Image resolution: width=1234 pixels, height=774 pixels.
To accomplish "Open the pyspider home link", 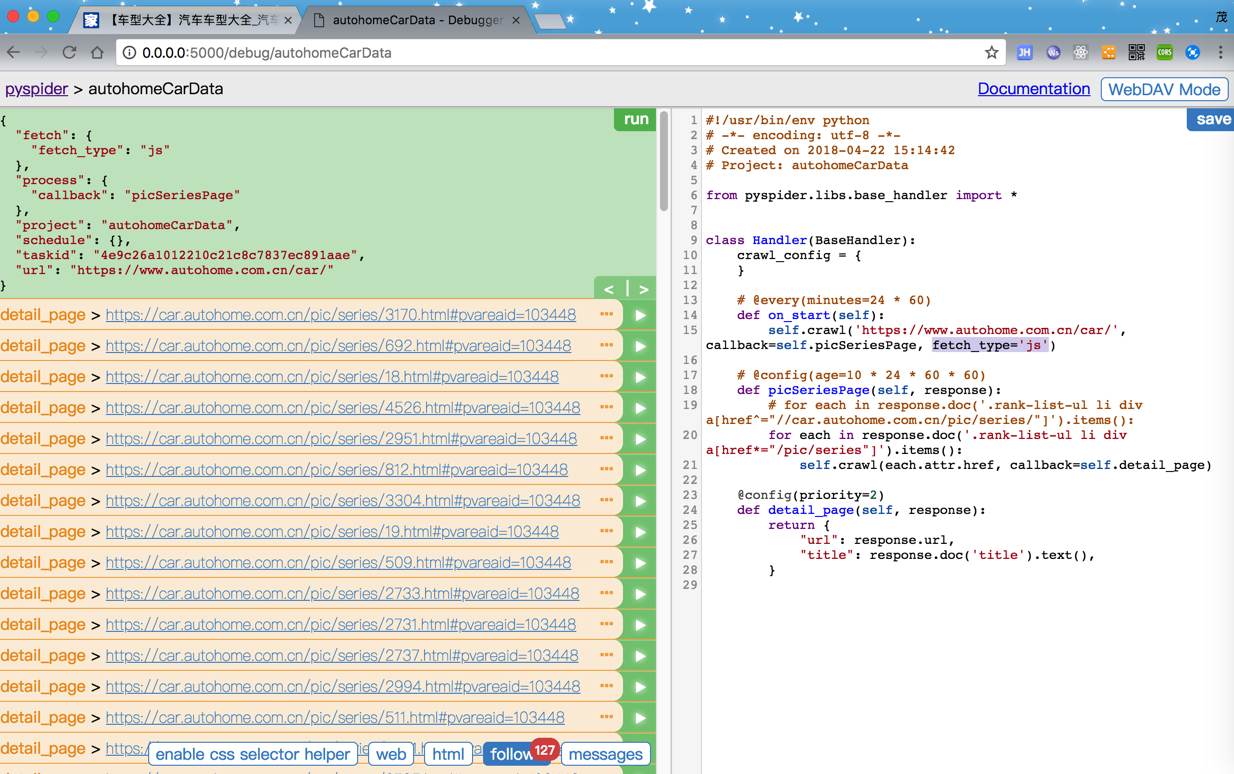I will 36,89.
